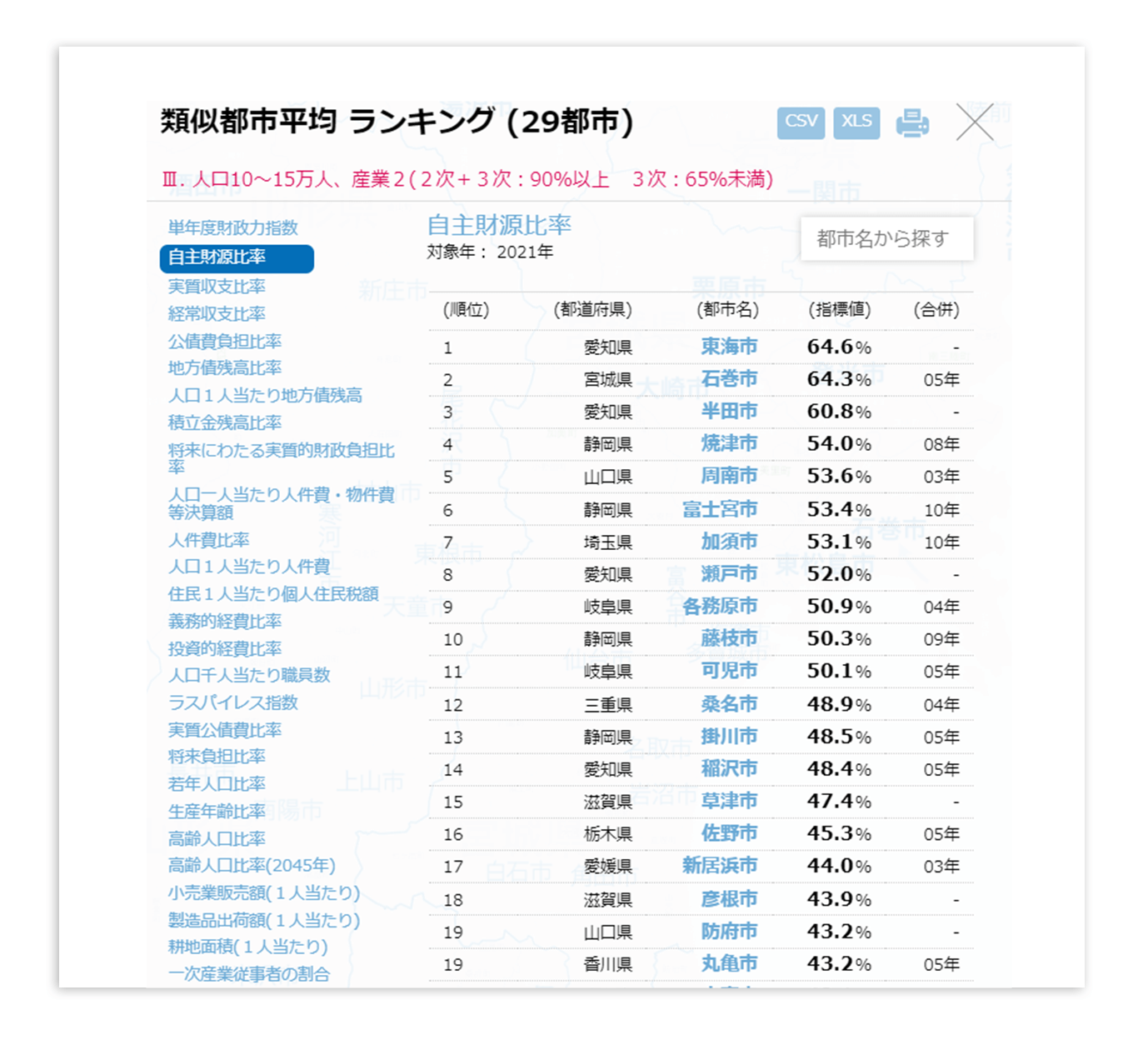This screenshot has height=1055, width=1148.
Task: Open city link 彦根市
Action: tap(729, 900)
